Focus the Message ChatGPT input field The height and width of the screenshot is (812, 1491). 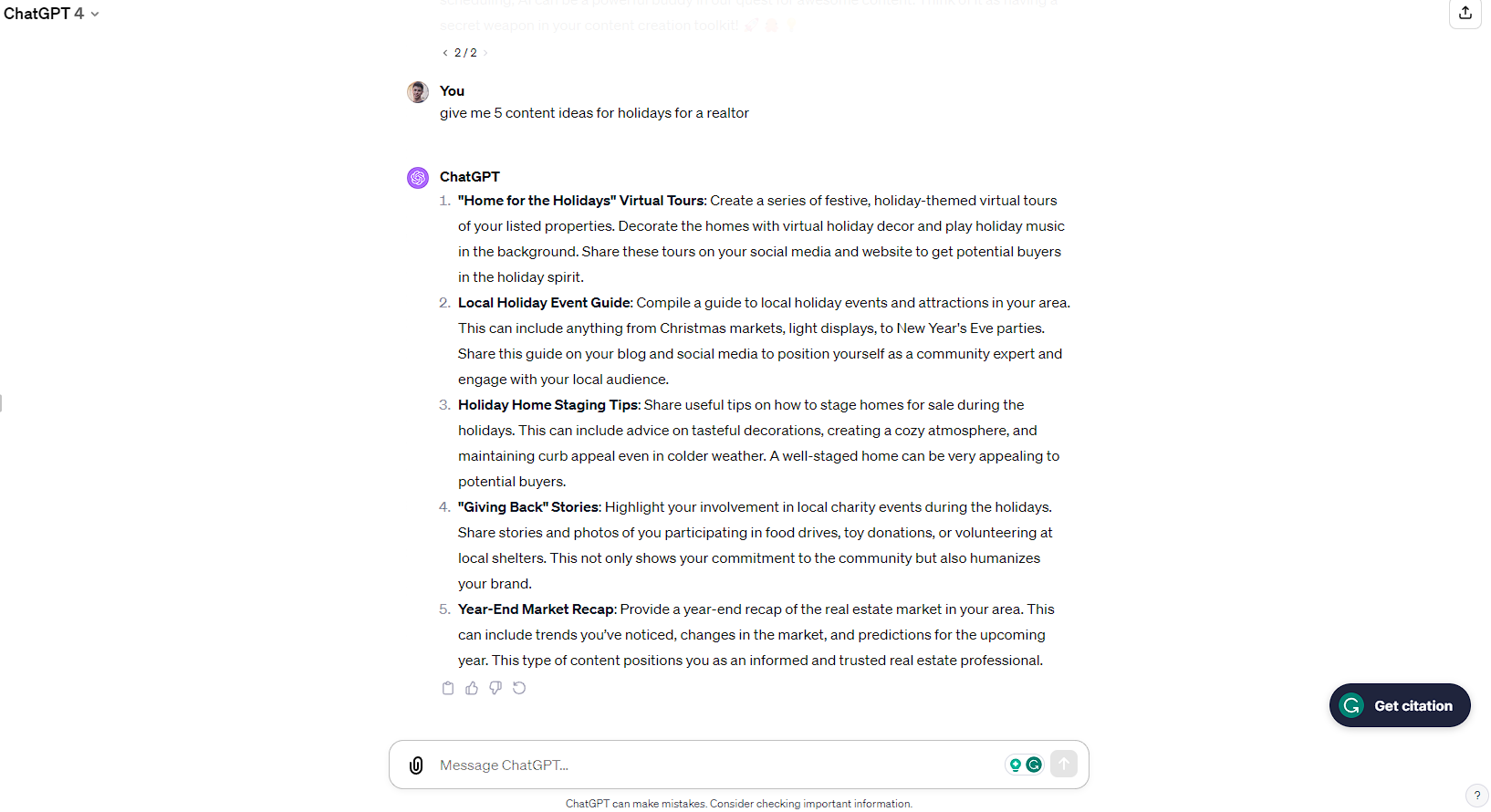pyautogui.click(x=712, y=765)
